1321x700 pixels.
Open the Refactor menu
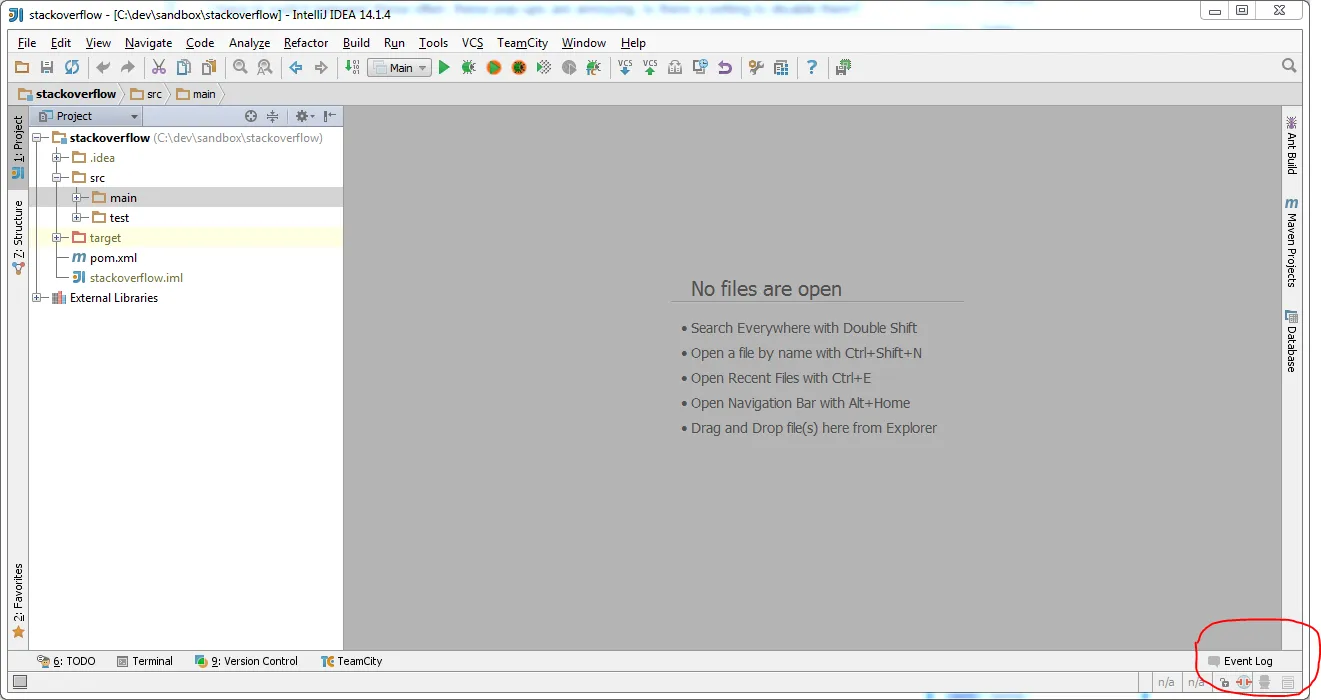tap(306, 43)
